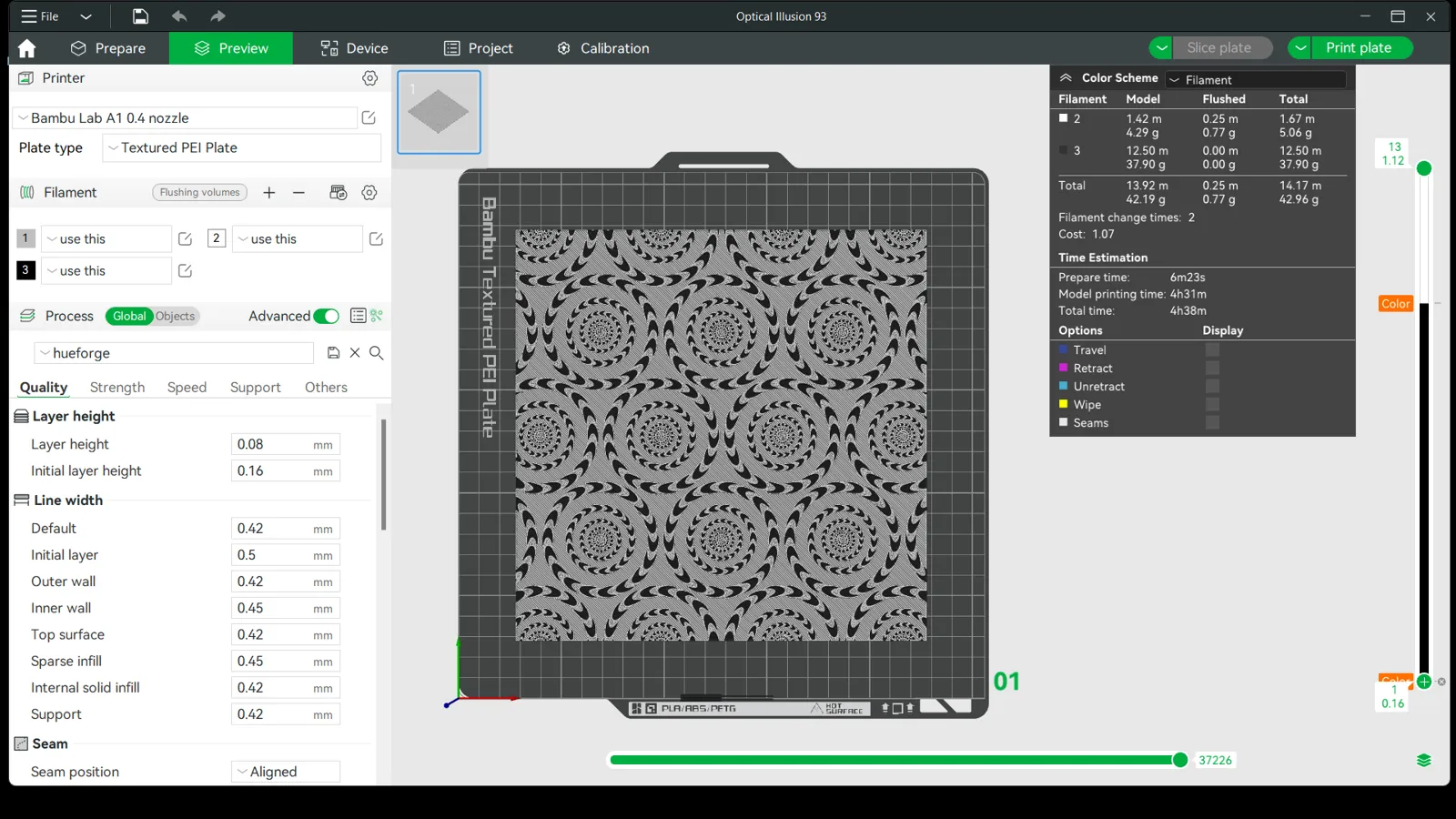Click the vertical layer slider top handle

pyautogui.click(x=1424, y=168)
